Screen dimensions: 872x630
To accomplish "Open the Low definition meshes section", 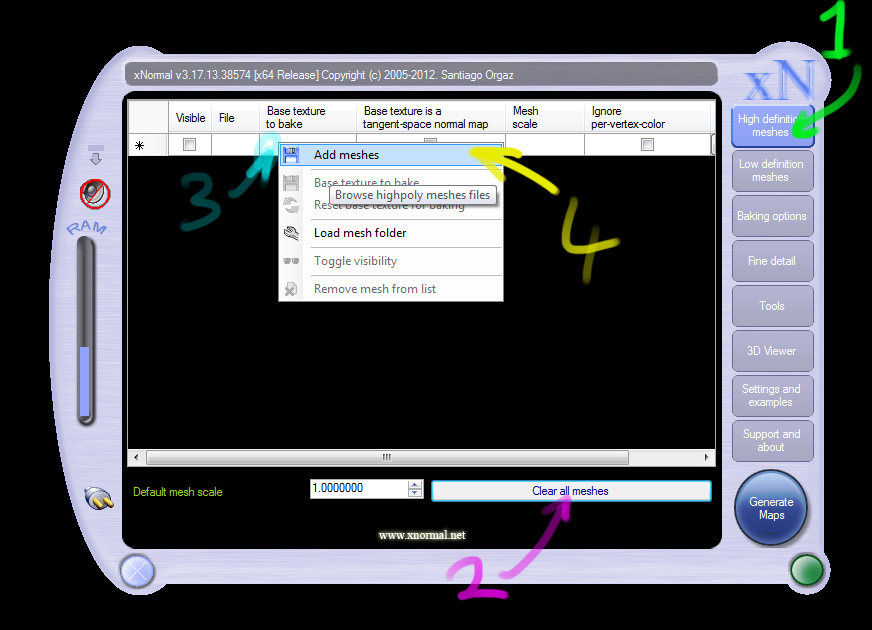I will pos(772,171).
